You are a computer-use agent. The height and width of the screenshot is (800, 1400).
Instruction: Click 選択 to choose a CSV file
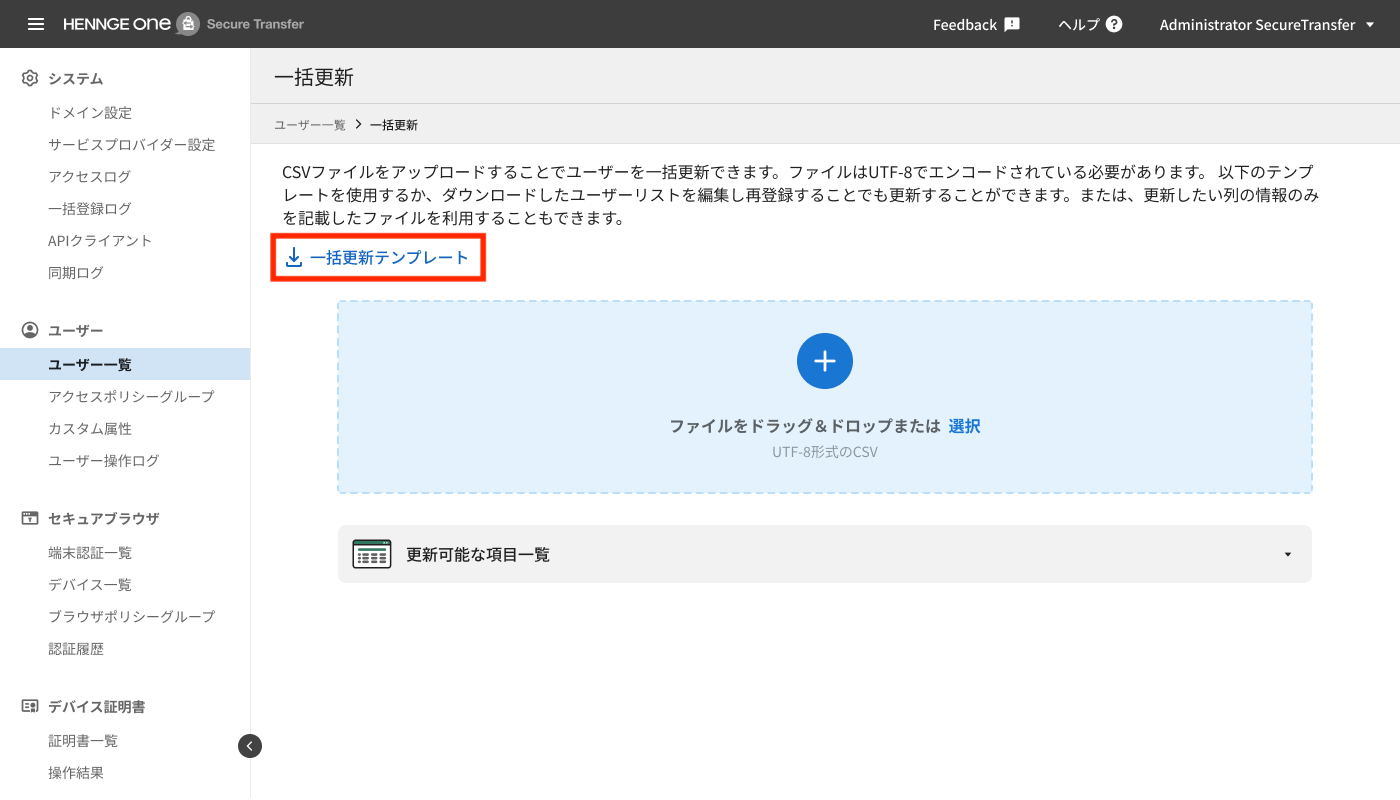(x=964, y=425)
